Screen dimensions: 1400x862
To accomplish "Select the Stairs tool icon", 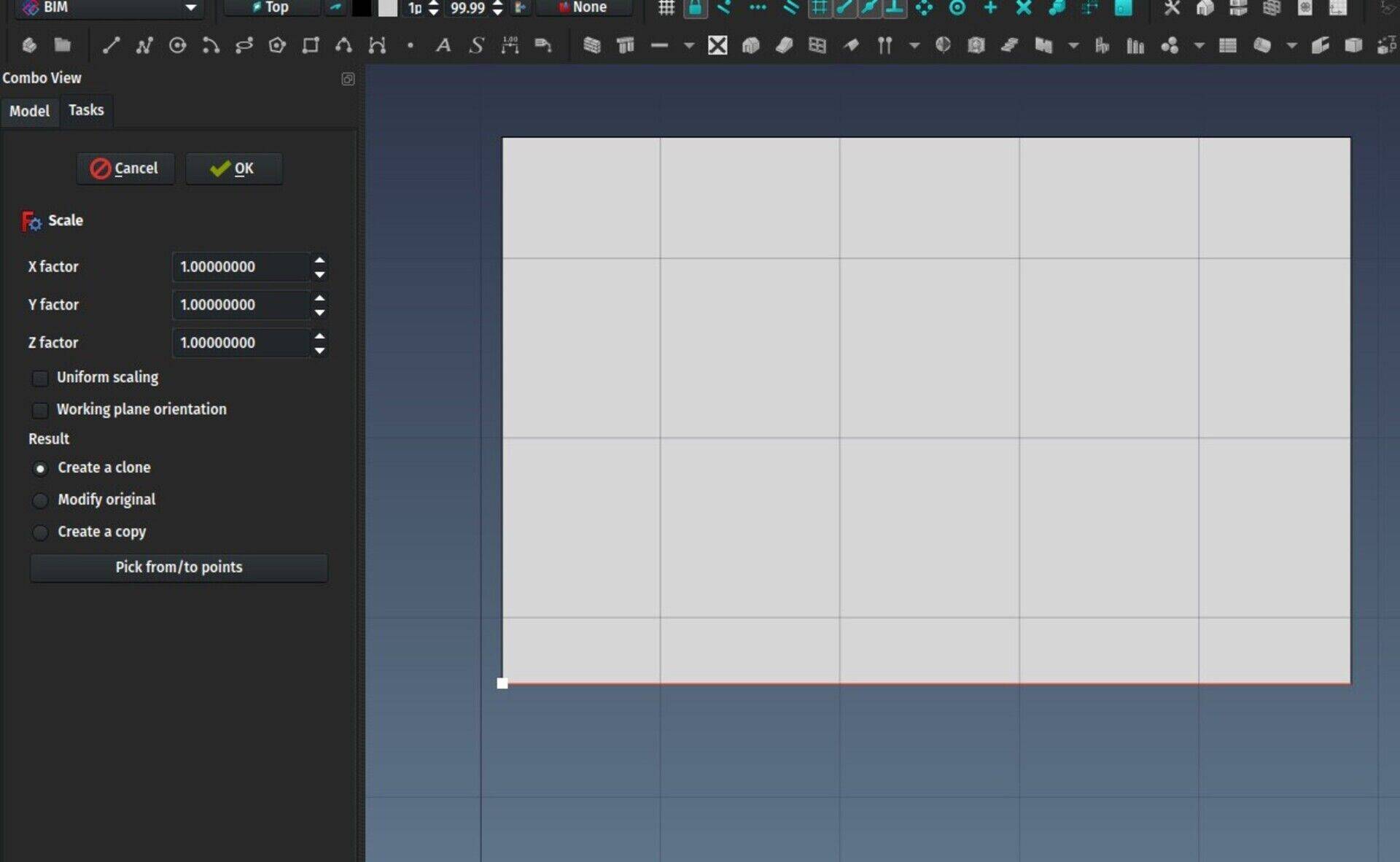I will pos(1009,45).
